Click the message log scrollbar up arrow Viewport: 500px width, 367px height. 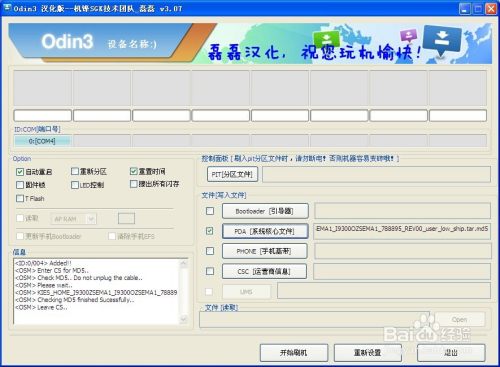[x=184, y=264]
